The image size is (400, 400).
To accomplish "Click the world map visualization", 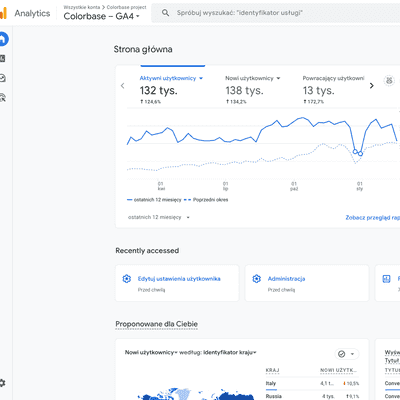I will coord(197,393).
